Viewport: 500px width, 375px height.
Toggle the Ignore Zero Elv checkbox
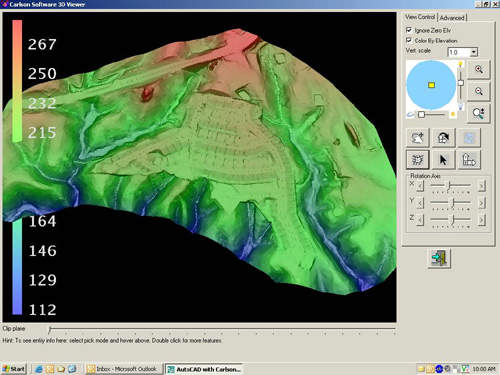(409, 30)
